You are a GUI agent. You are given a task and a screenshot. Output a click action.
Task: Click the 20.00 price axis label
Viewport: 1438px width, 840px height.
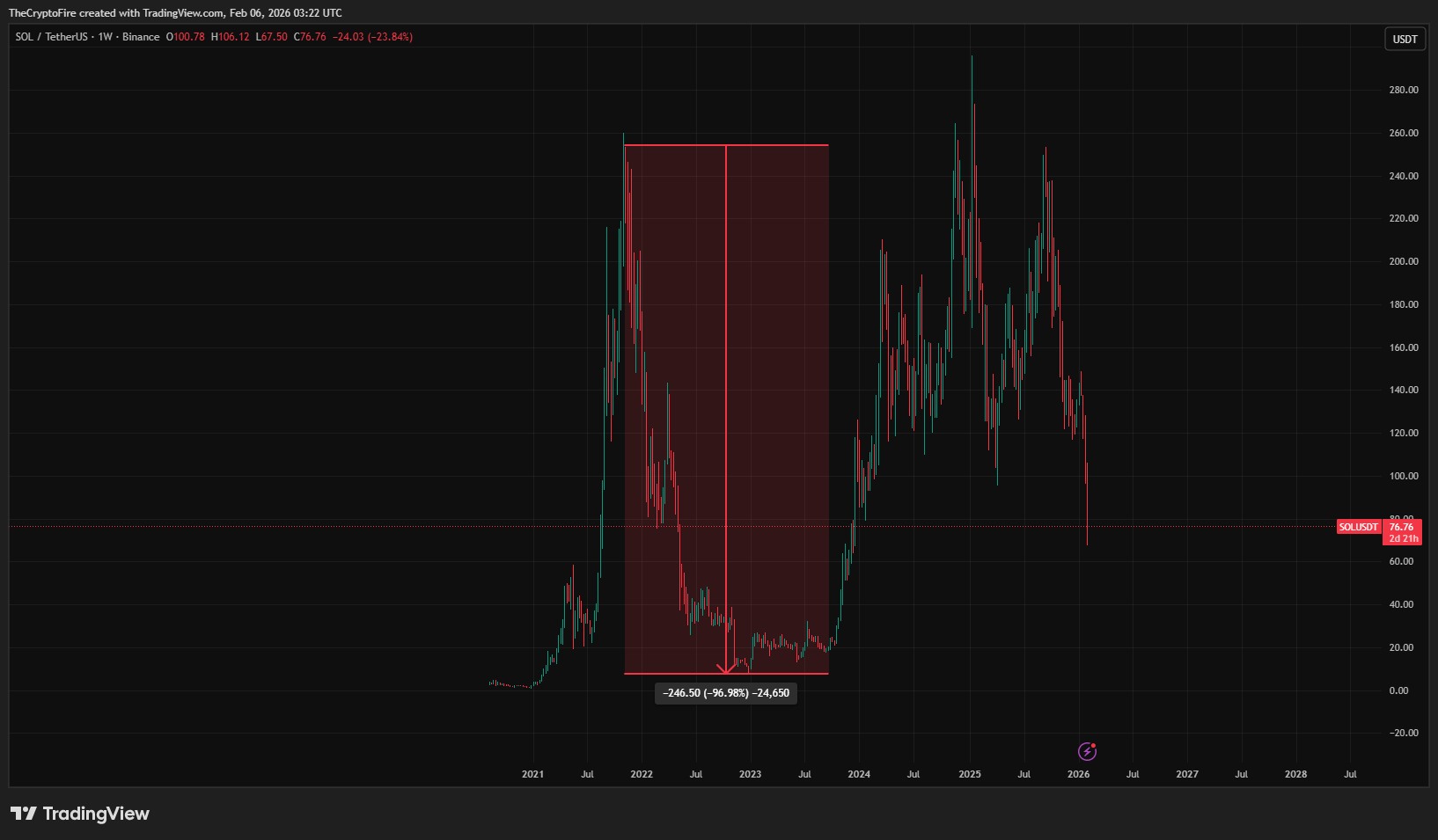pos(1402,647)
